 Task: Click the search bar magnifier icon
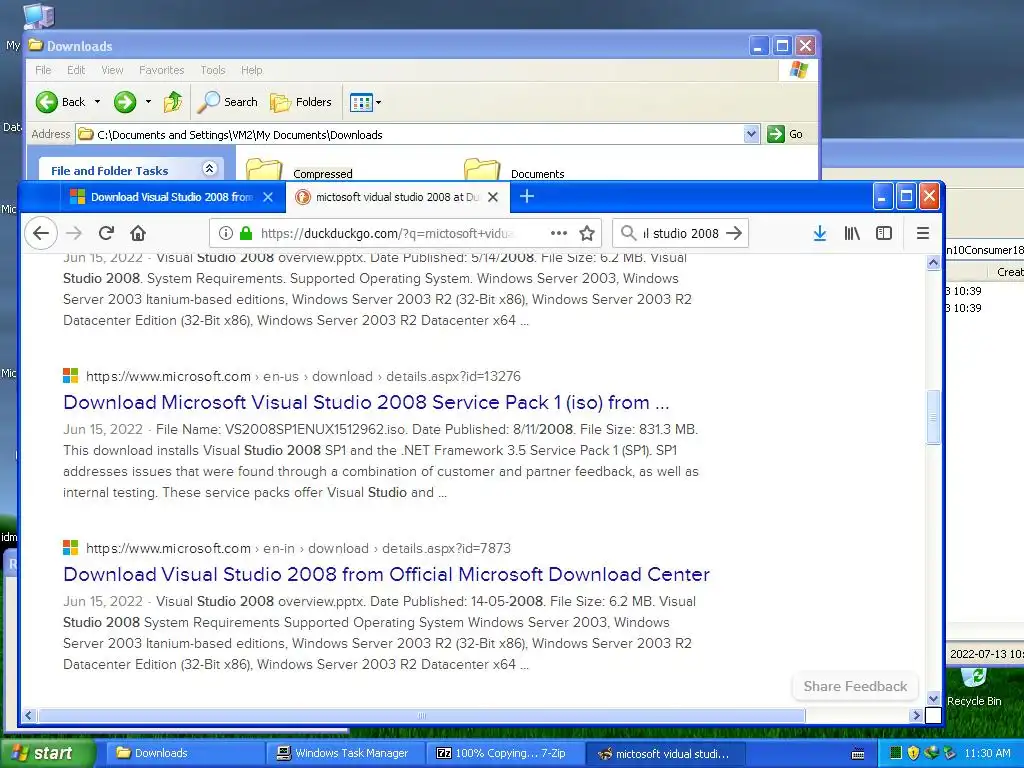(628, 233)
